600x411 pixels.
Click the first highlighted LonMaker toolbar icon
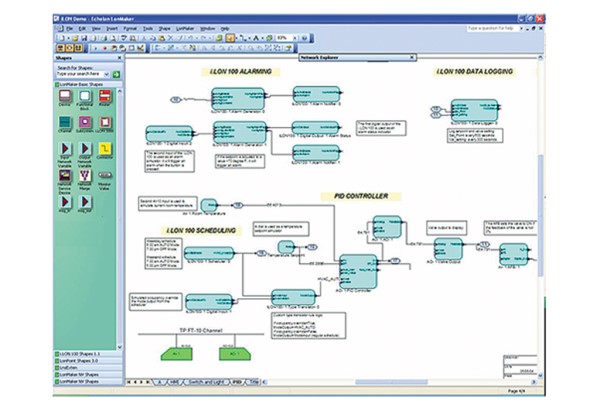[60, 48]
